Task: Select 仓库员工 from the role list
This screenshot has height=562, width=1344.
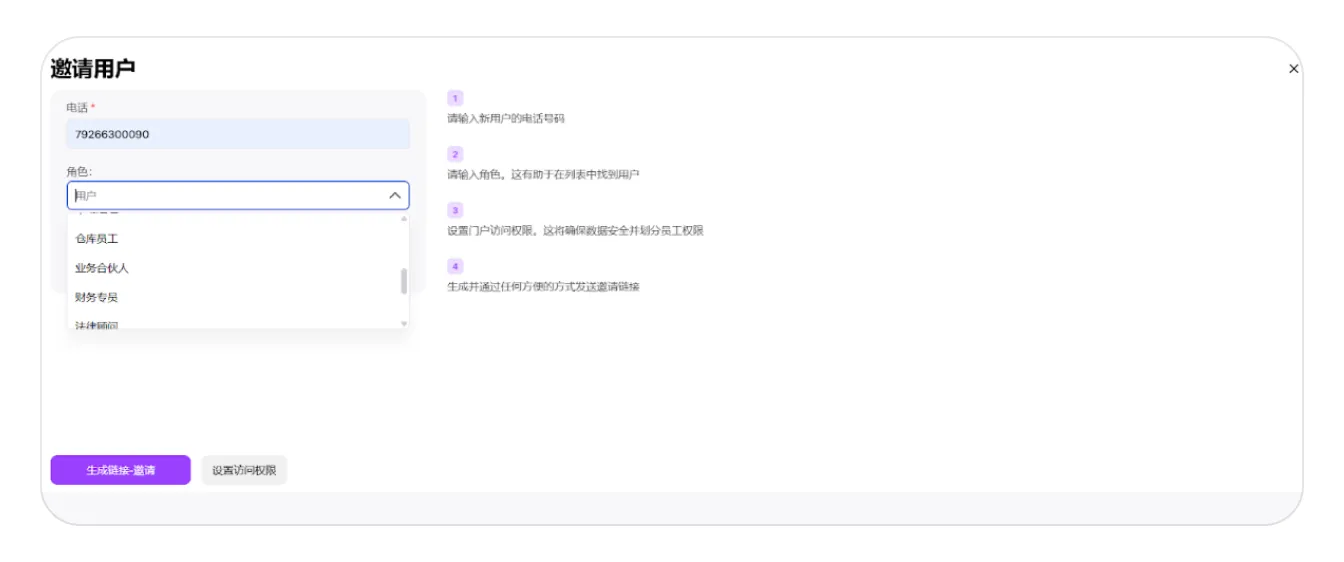Action: [97, 240]
